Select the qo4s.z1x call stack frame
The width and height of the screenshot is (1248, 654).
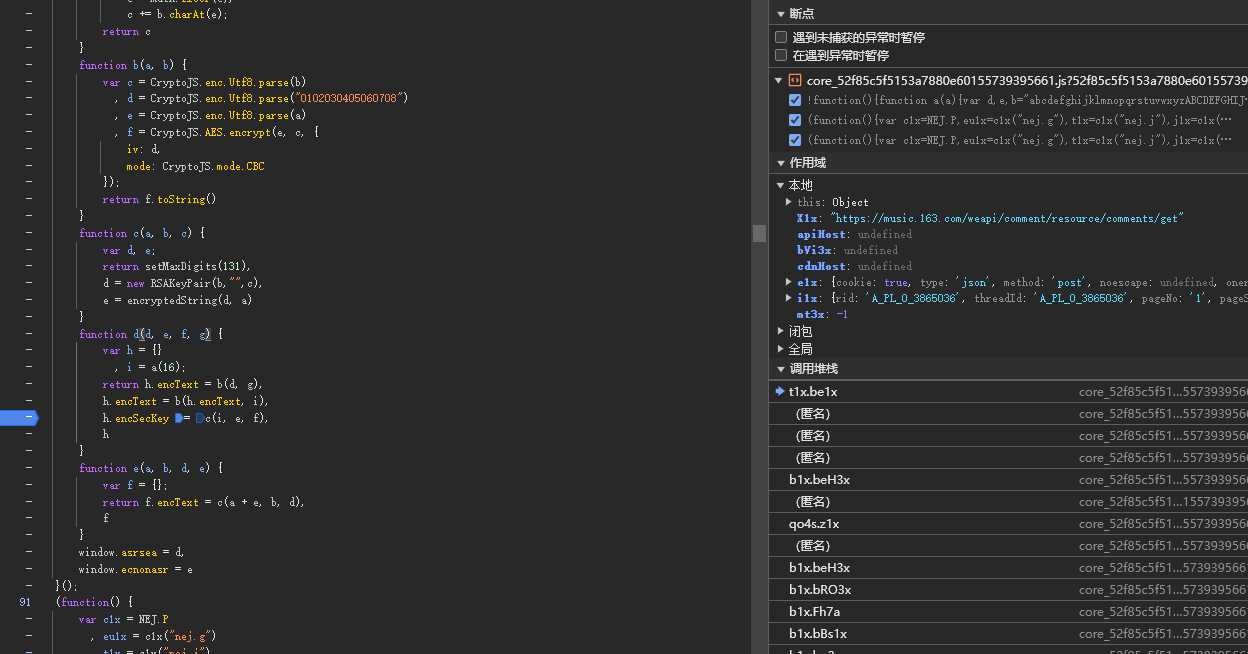click(814, 524)
